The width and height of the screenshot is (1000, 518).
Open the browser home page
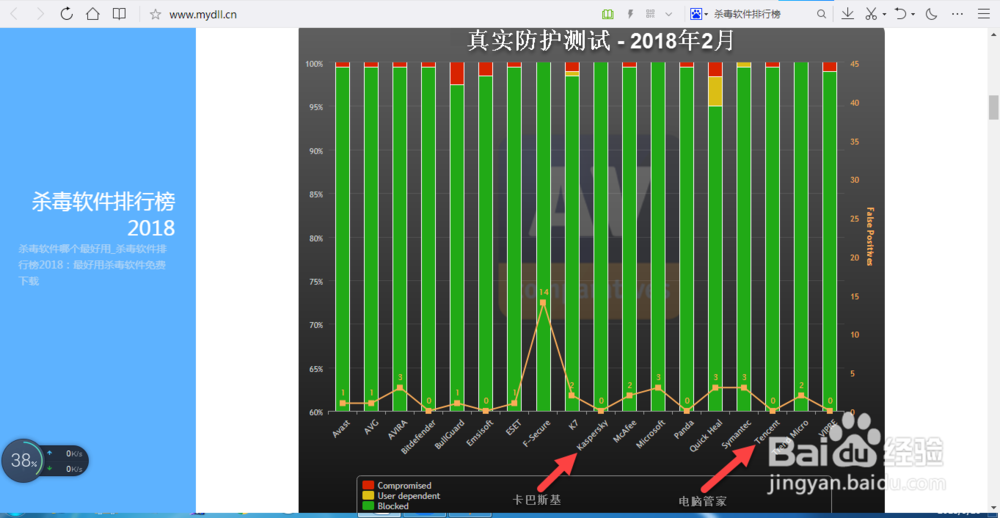tap(92, 14)
